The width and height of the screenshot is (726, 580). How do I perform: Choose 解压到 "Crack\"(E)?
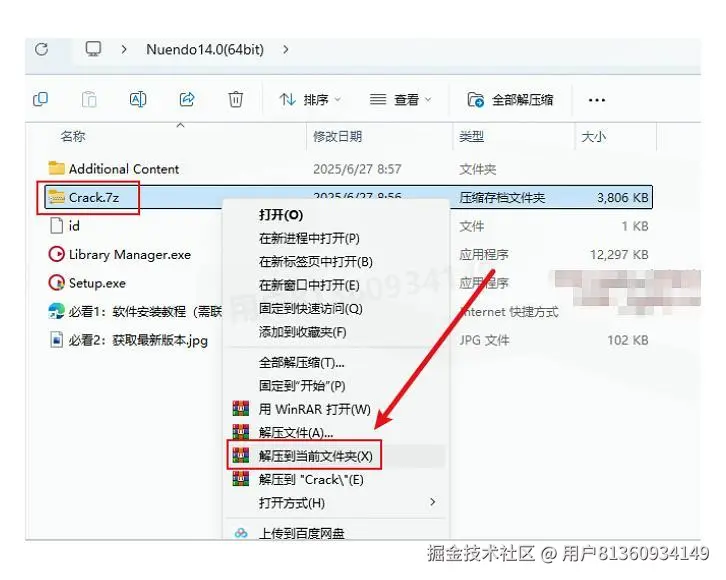tap(311, 480)
